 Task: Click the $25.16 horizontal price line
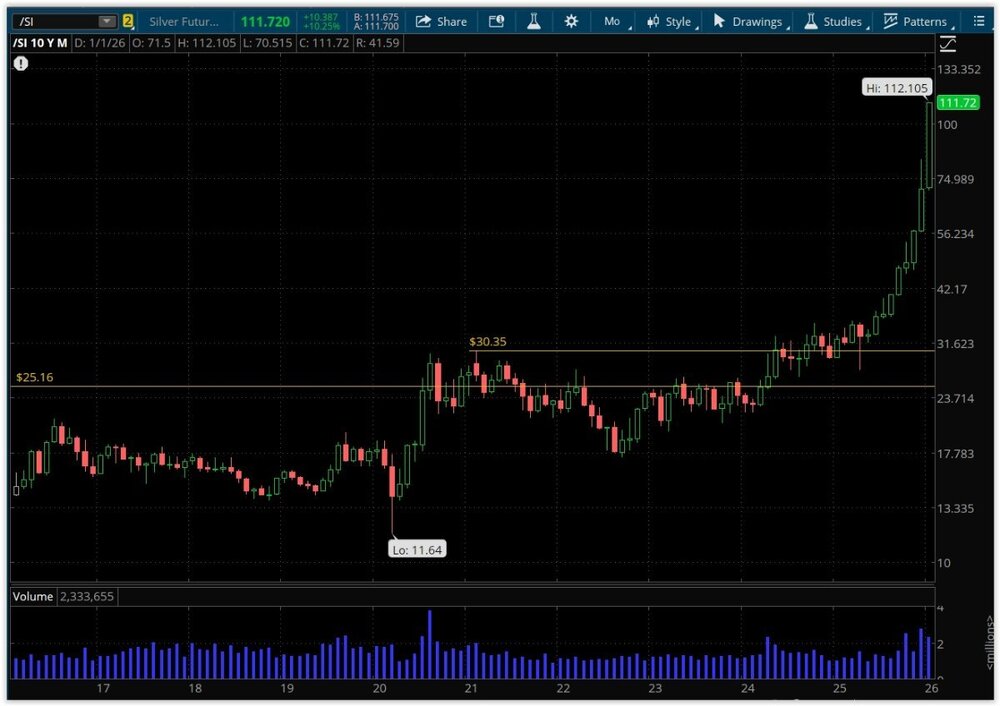(x=300, y=386)
